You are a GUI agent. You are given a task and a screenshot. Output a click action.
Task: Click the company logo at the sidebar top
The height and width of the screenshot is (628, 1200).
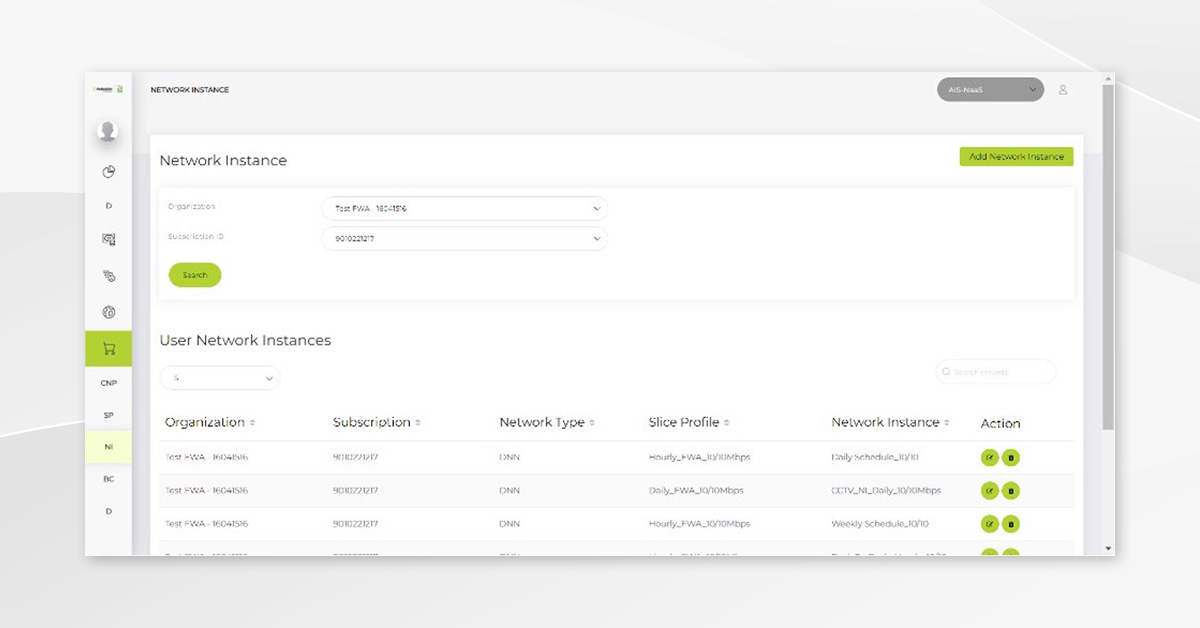[108, 90]
